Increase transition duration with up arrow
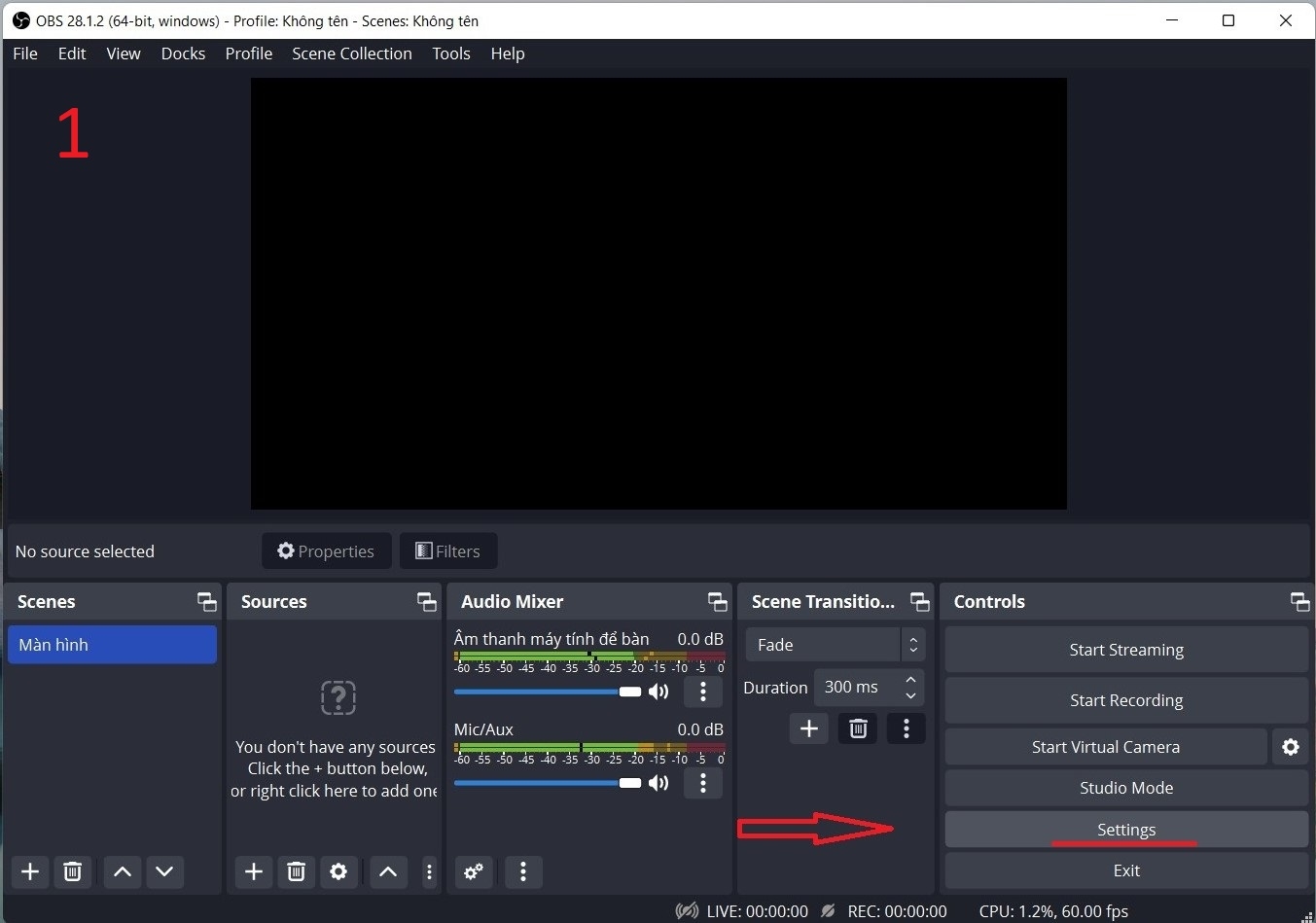 910,679
